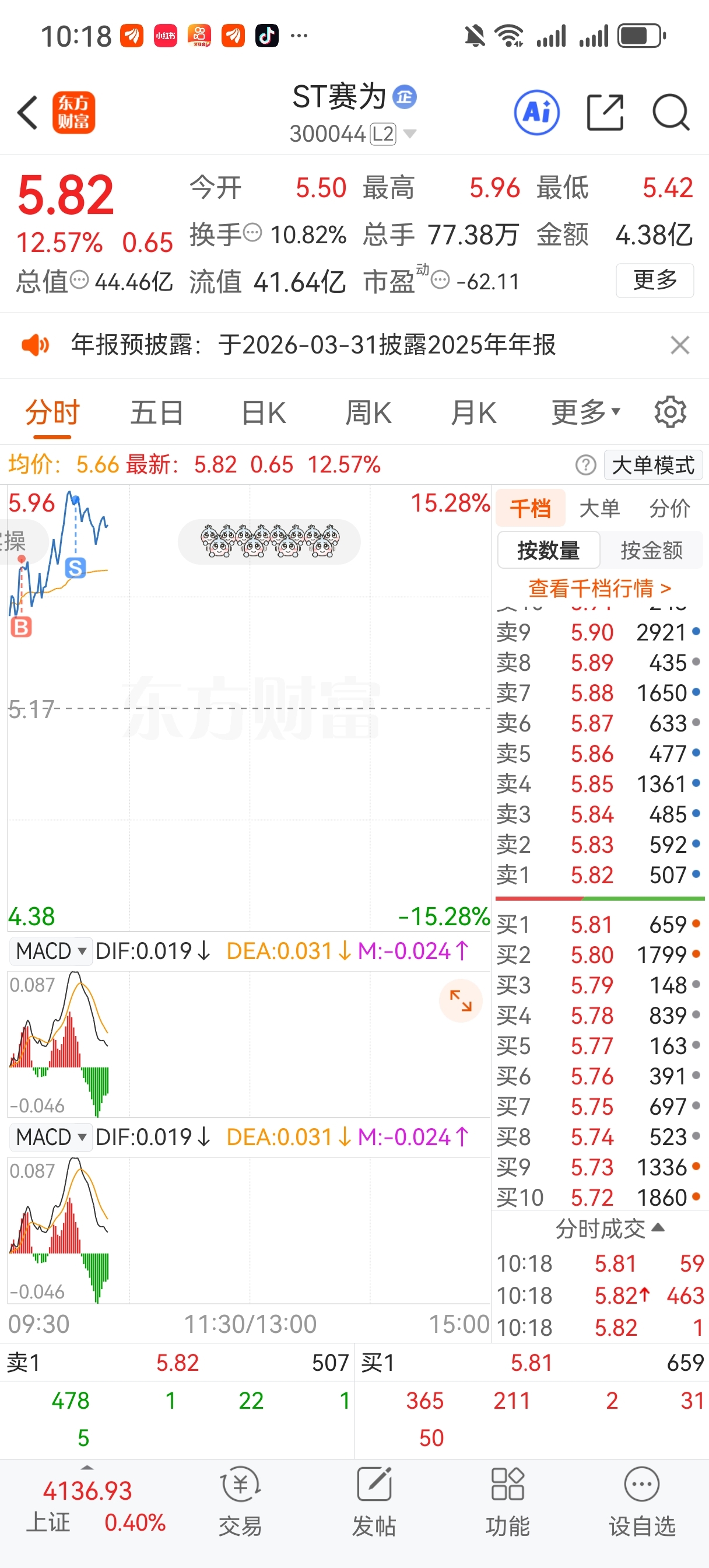
Task: Tap the emoji sticker bubble on chart
Action: pos(269,541)
